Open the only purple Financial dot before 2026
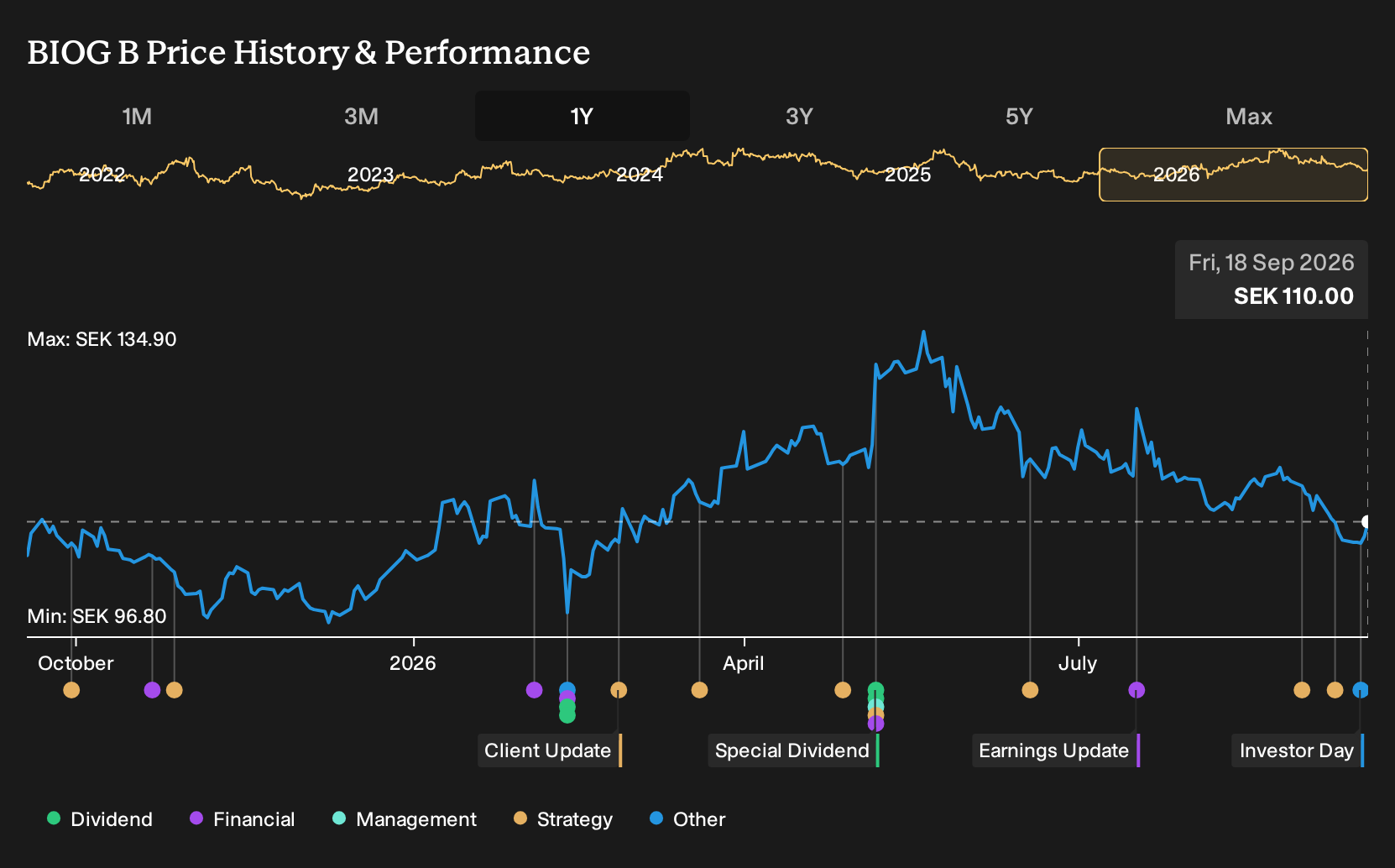The height and width of the screenshot is (868, 1395). [152, 690]
